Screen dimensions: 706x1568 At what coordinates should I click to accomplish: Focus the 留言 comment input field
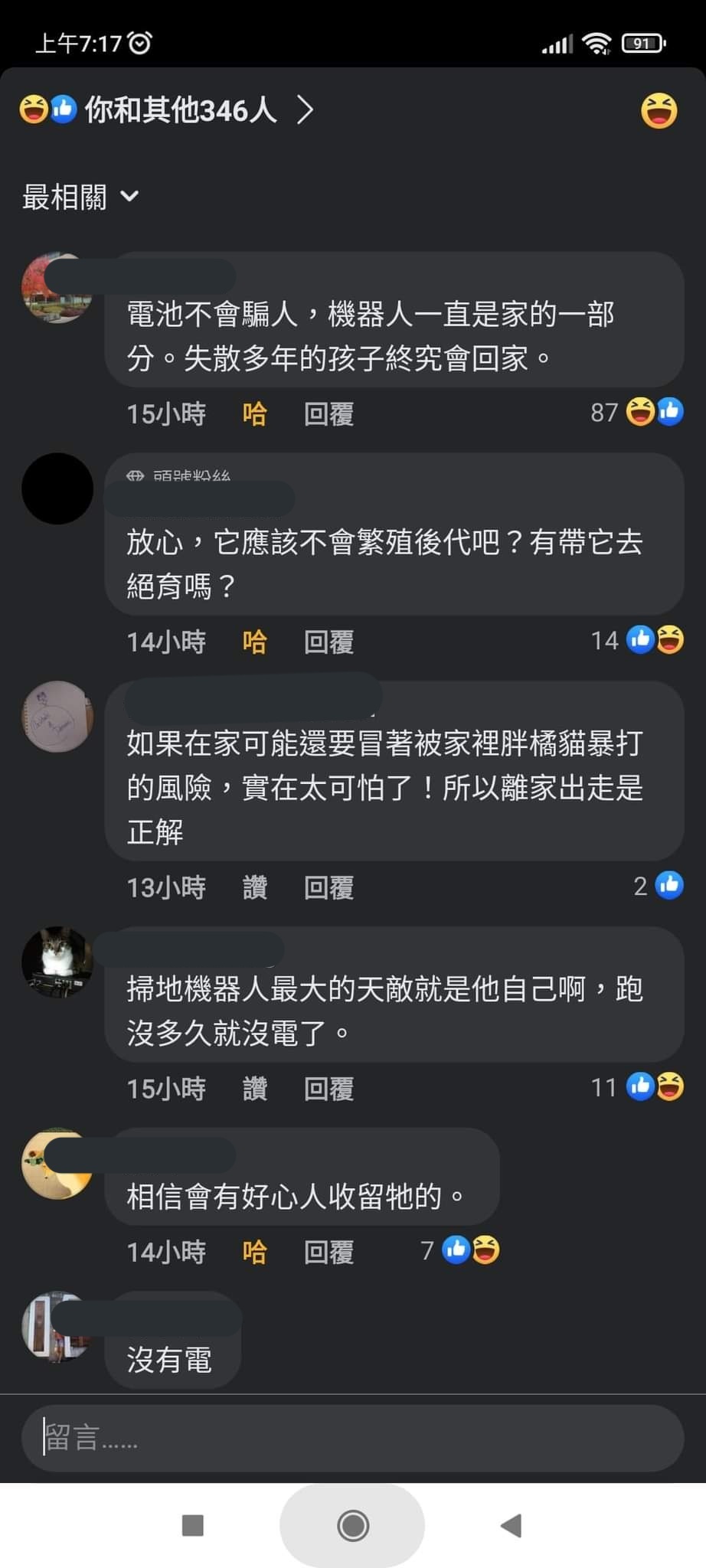(x=352, y=1437)
